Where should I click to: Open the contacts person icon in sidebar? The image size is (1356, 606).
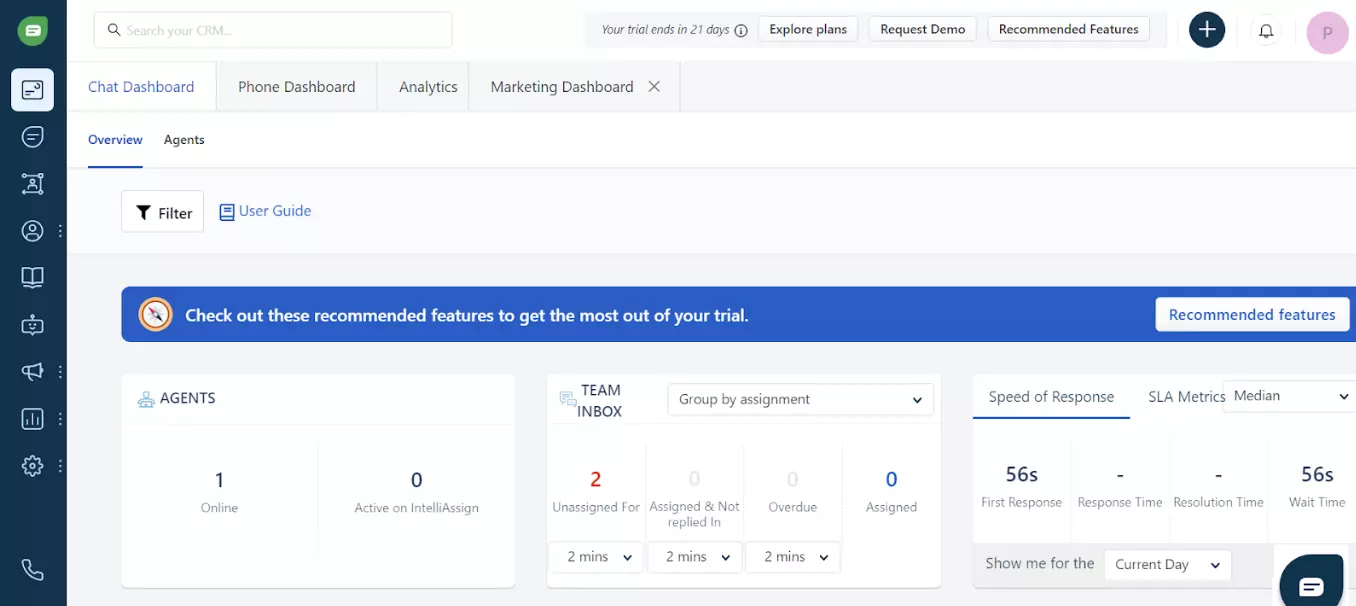point(33,231)
